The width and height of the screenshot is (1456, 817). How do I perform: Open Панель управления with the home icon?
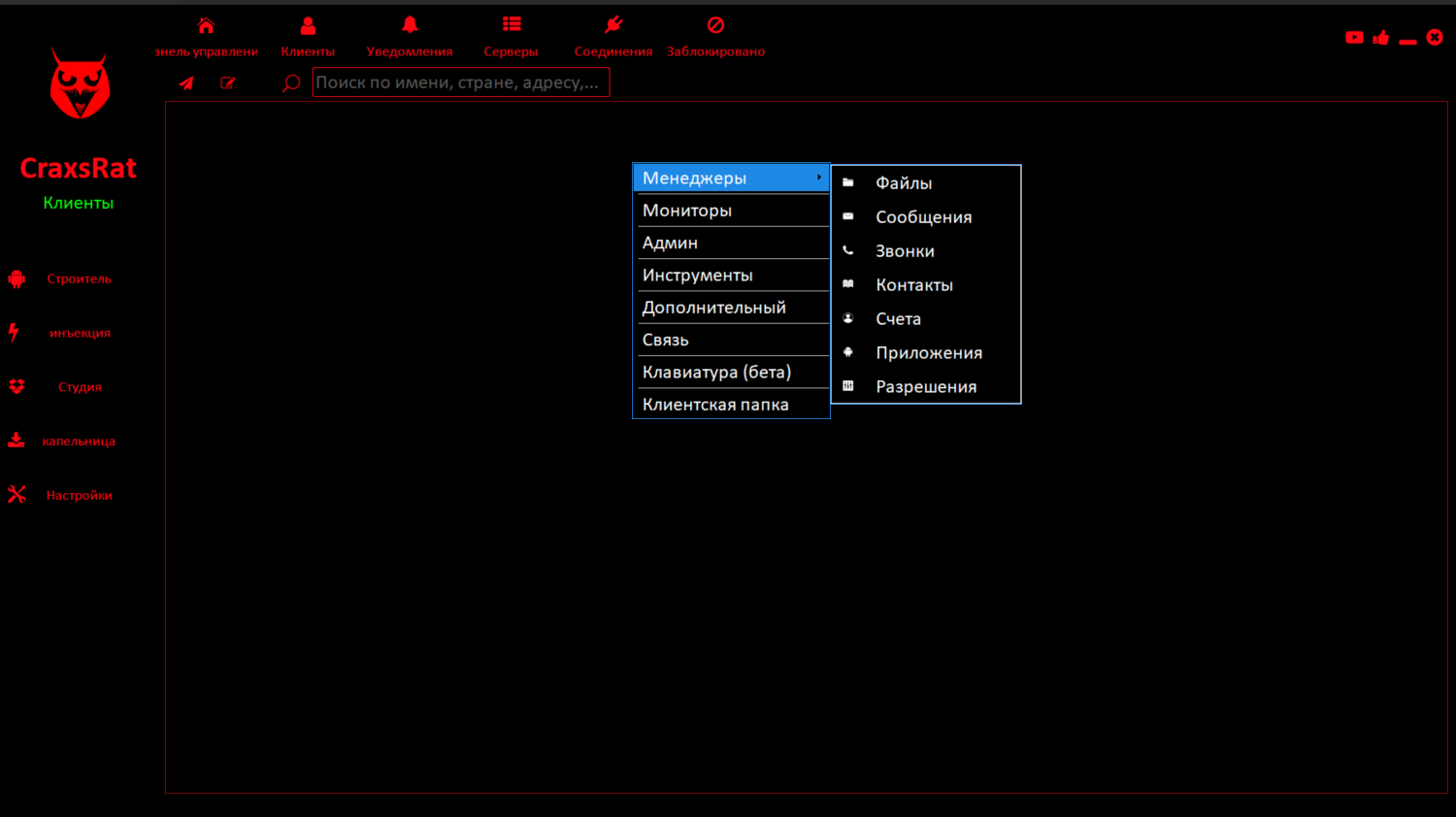[206, 23]
